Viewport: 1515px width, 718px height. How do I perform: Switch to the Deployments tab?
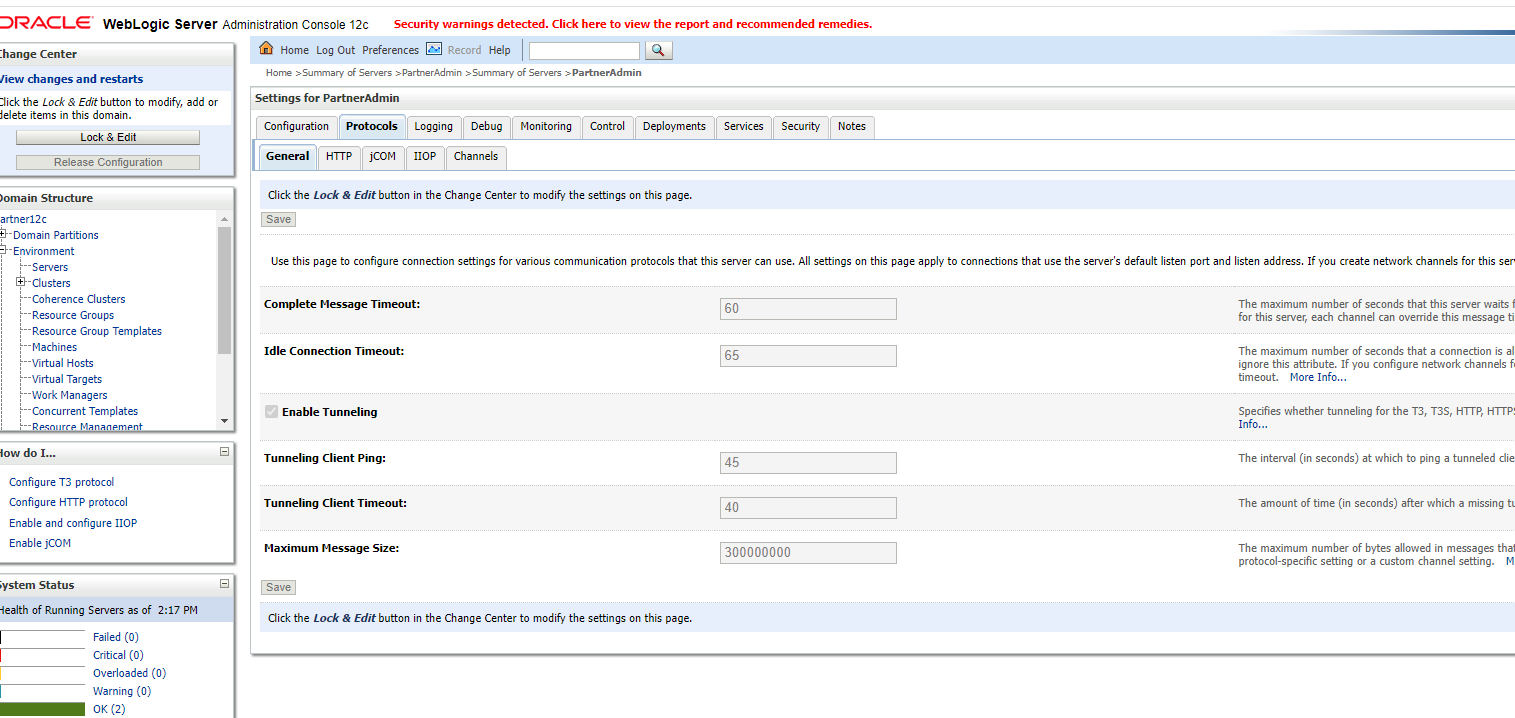point(674,127)
